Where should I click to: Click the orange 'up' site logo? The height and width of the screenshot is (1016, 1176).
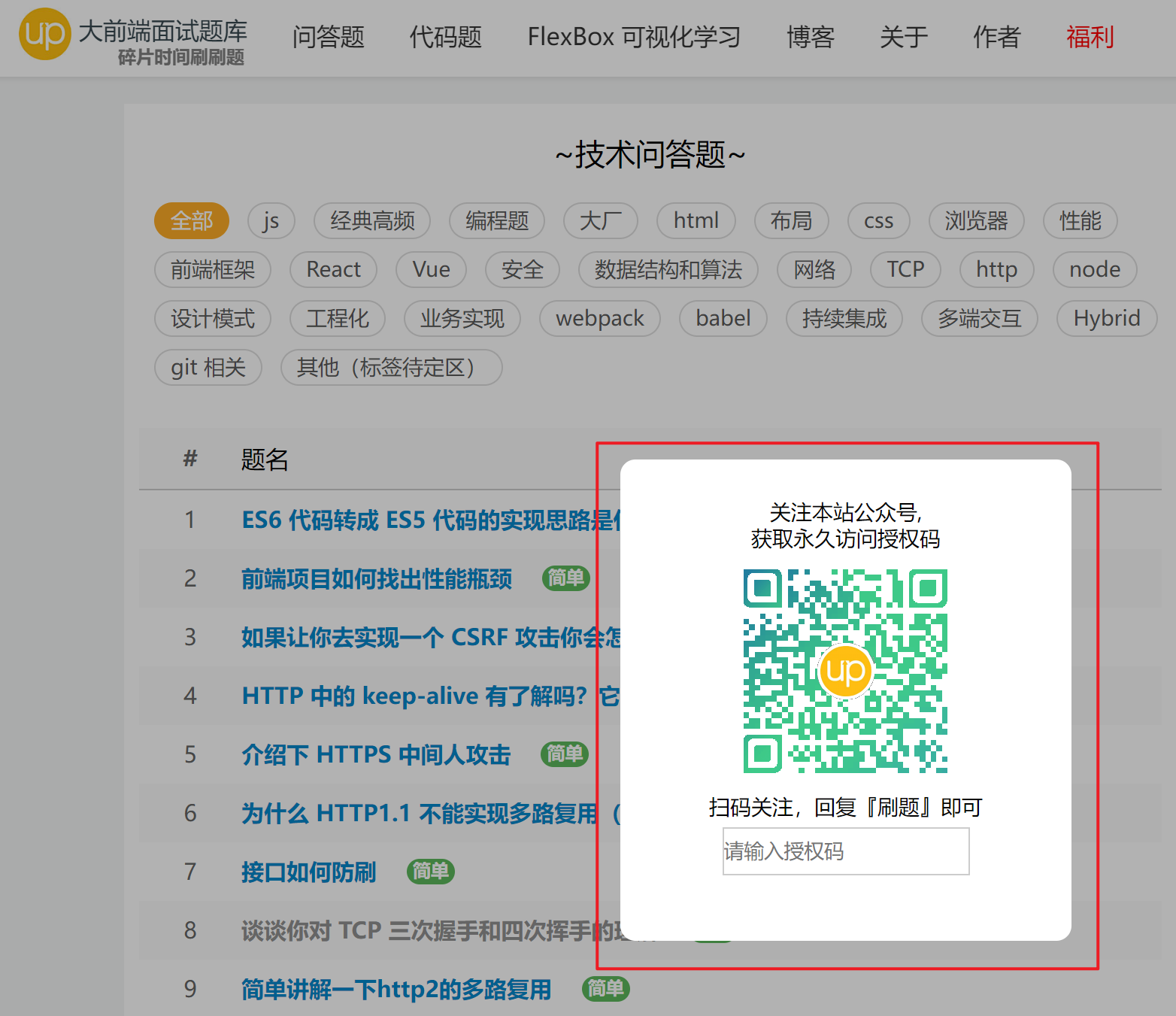pyautogui.click(x=44, y=34)
